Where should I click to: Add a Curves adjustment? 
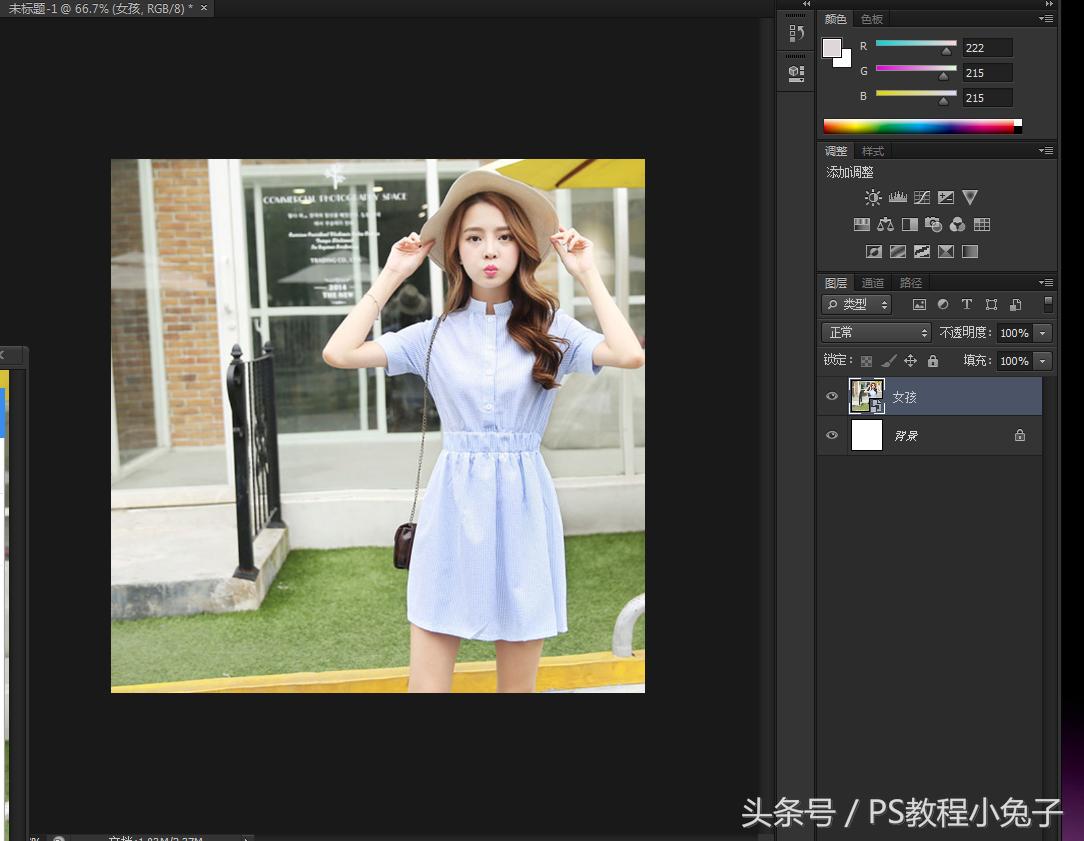(922, 198)
